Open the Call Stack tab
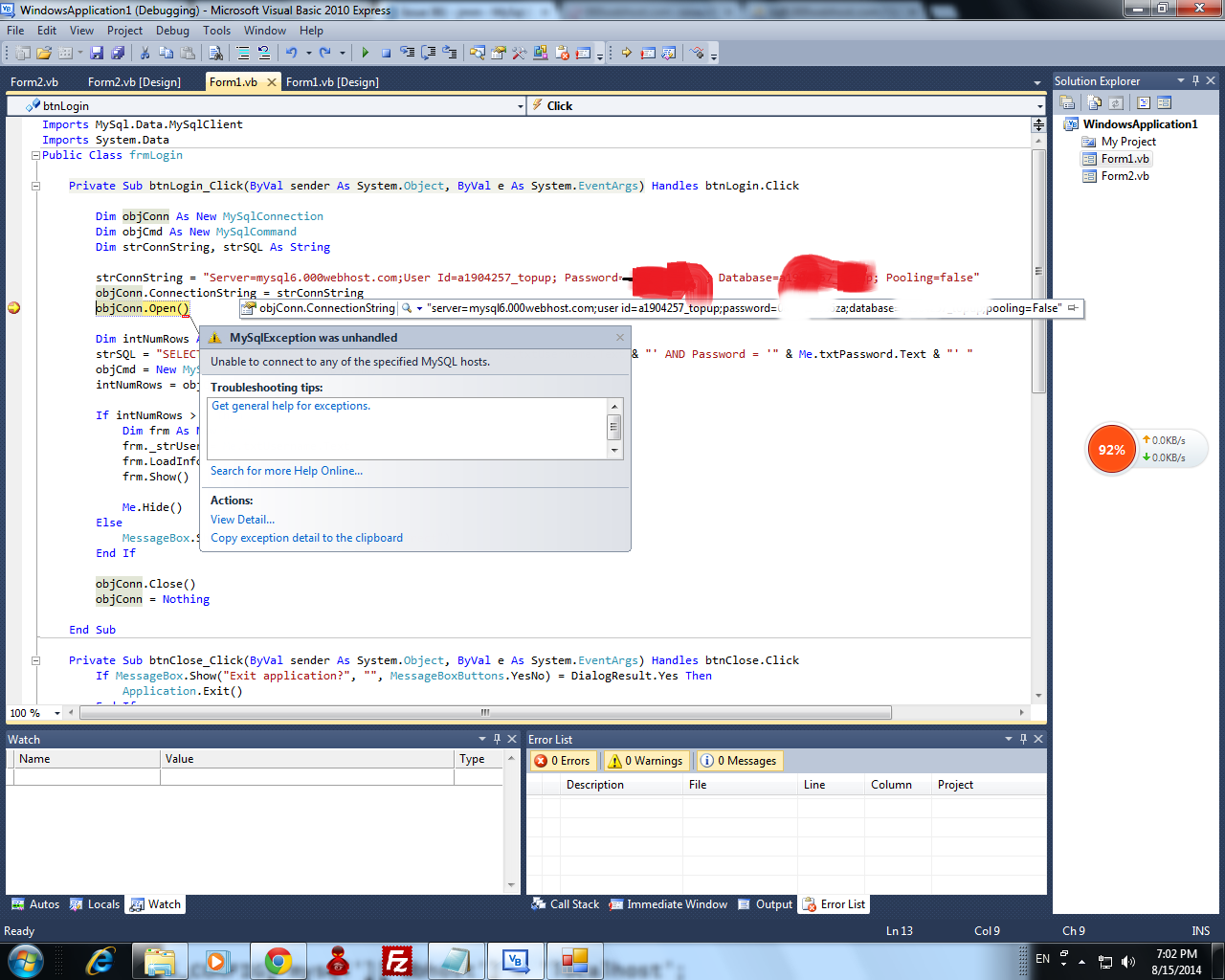Image resolution: width=1225 pixels, height=980 pixels. click(566, 904)
